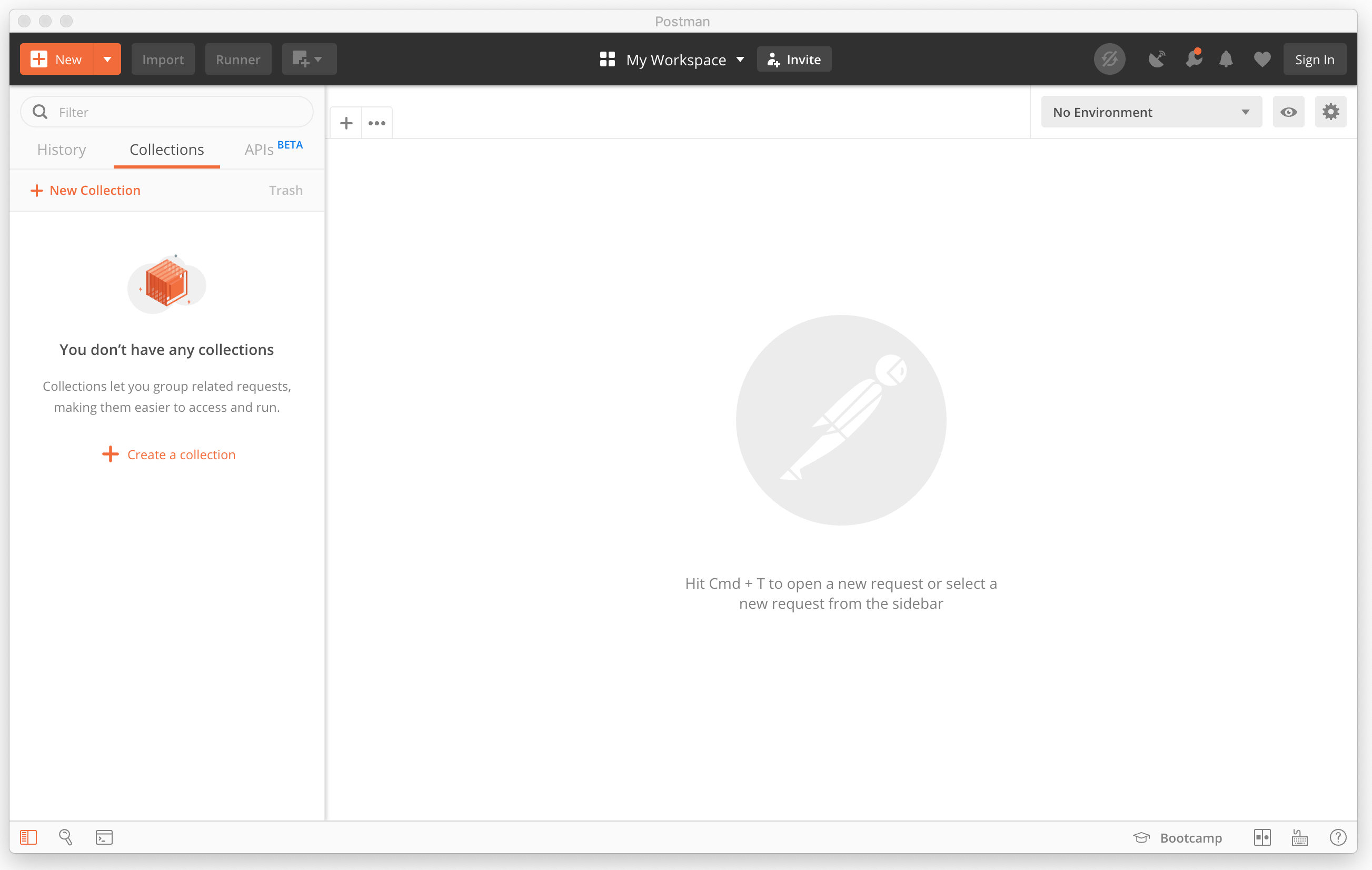Toggle the sidebar with the panel icon
The width and height of the screenshot is (1372, 870).
tap(28, 837)
